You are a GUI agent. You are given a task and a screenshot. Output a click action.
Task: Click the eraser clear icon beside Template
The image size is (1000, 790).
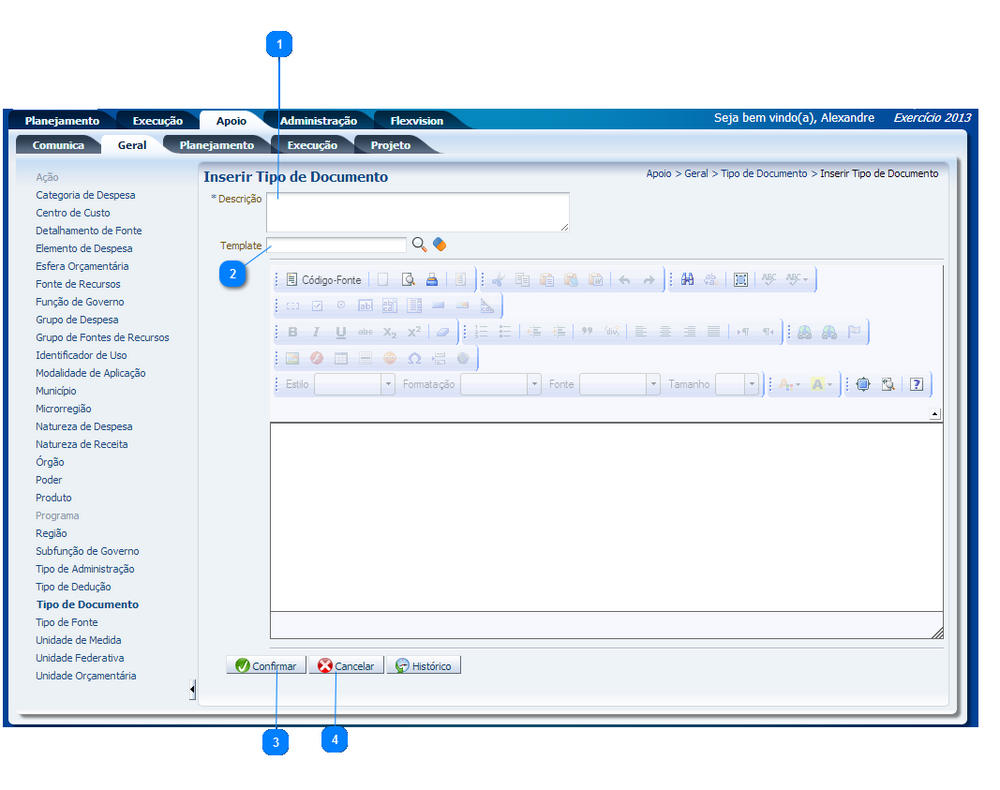tap(439, 244)
